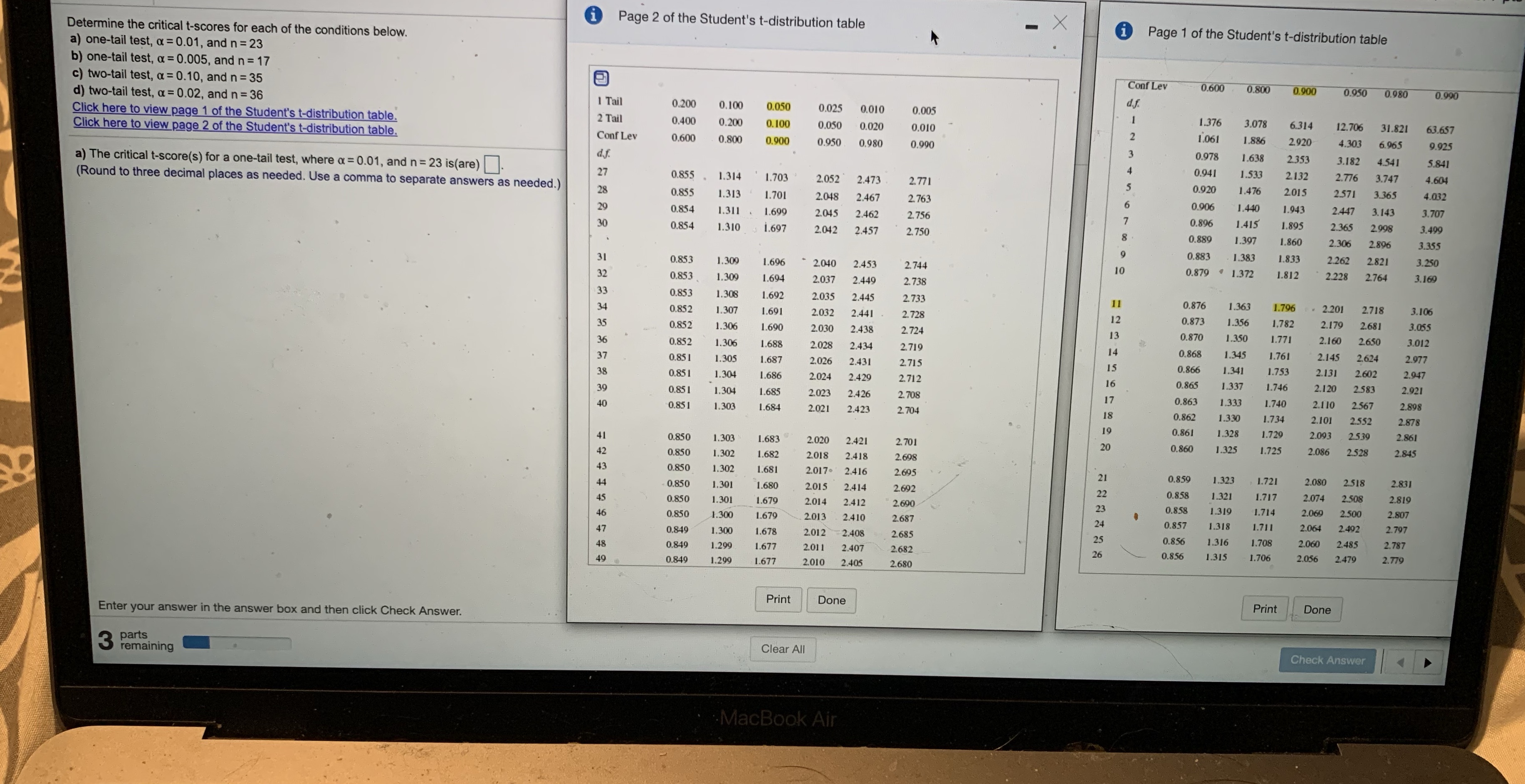Viewport: 1525px width, 784px height.
Task: Open link to page 1 of the t-distribution table
Action: [x=235, y=111]
